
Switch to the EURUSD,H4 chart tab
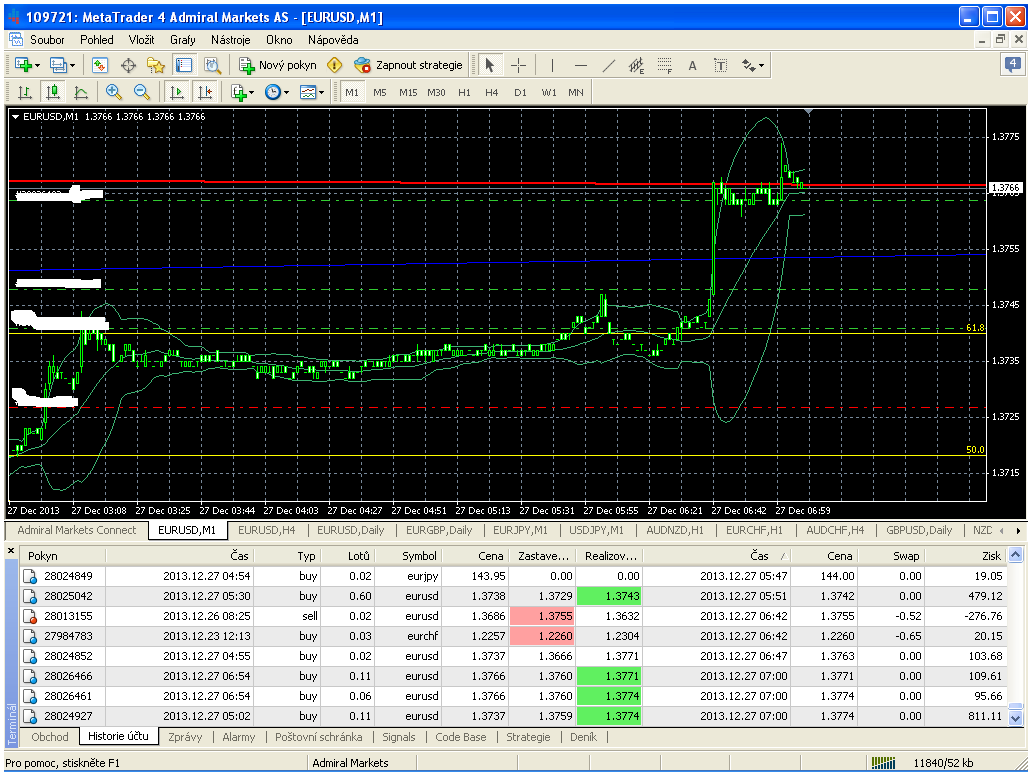click(267, 530)
